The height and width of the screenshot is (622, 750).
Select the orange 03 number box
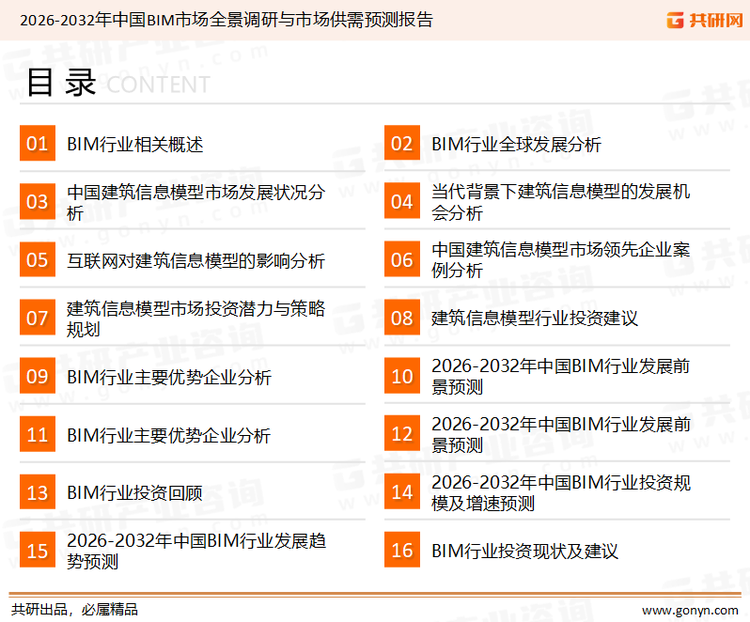37,201
